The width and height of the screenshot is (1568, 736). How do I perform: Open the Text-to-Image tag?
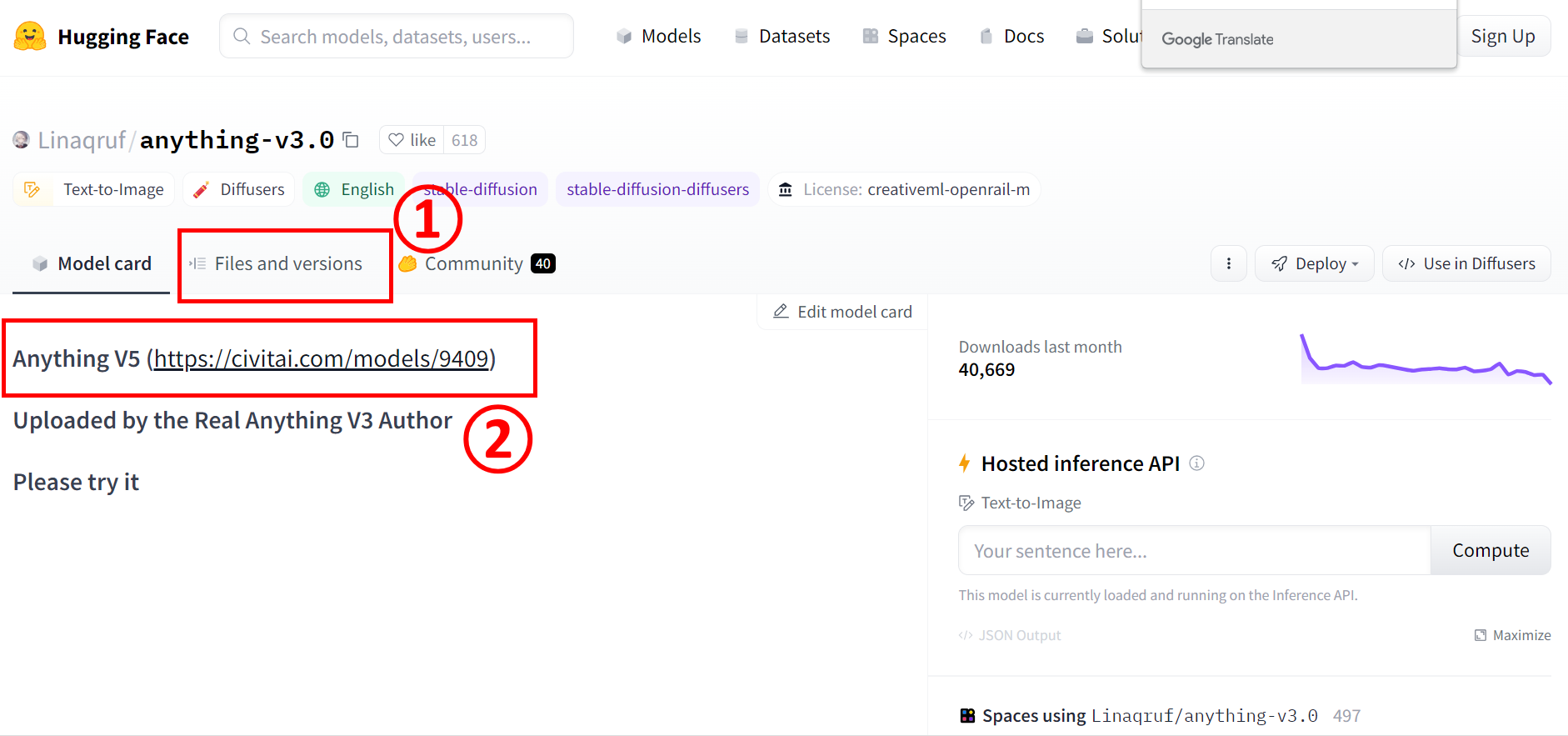[x=94, y=190]
